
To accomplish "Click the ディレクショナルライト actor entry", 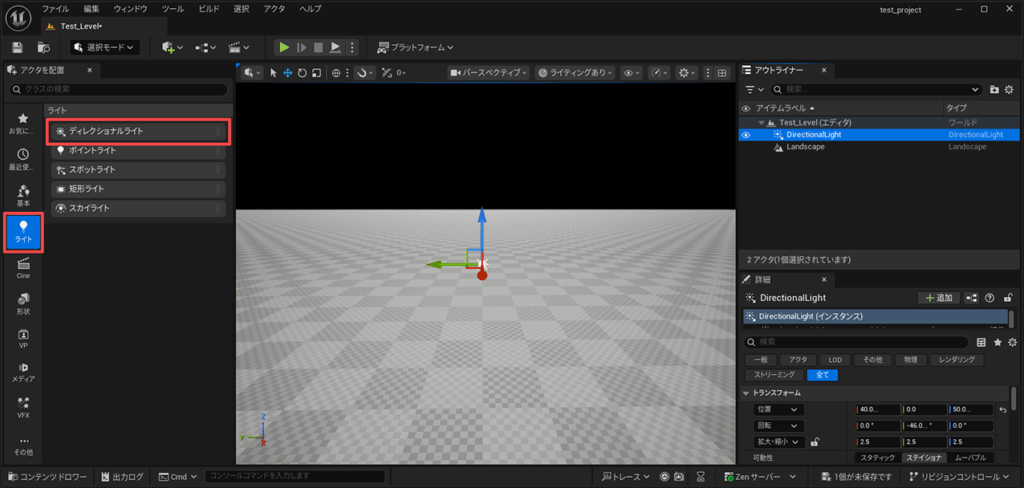I will pyautogui.click(x=138, y=131).
